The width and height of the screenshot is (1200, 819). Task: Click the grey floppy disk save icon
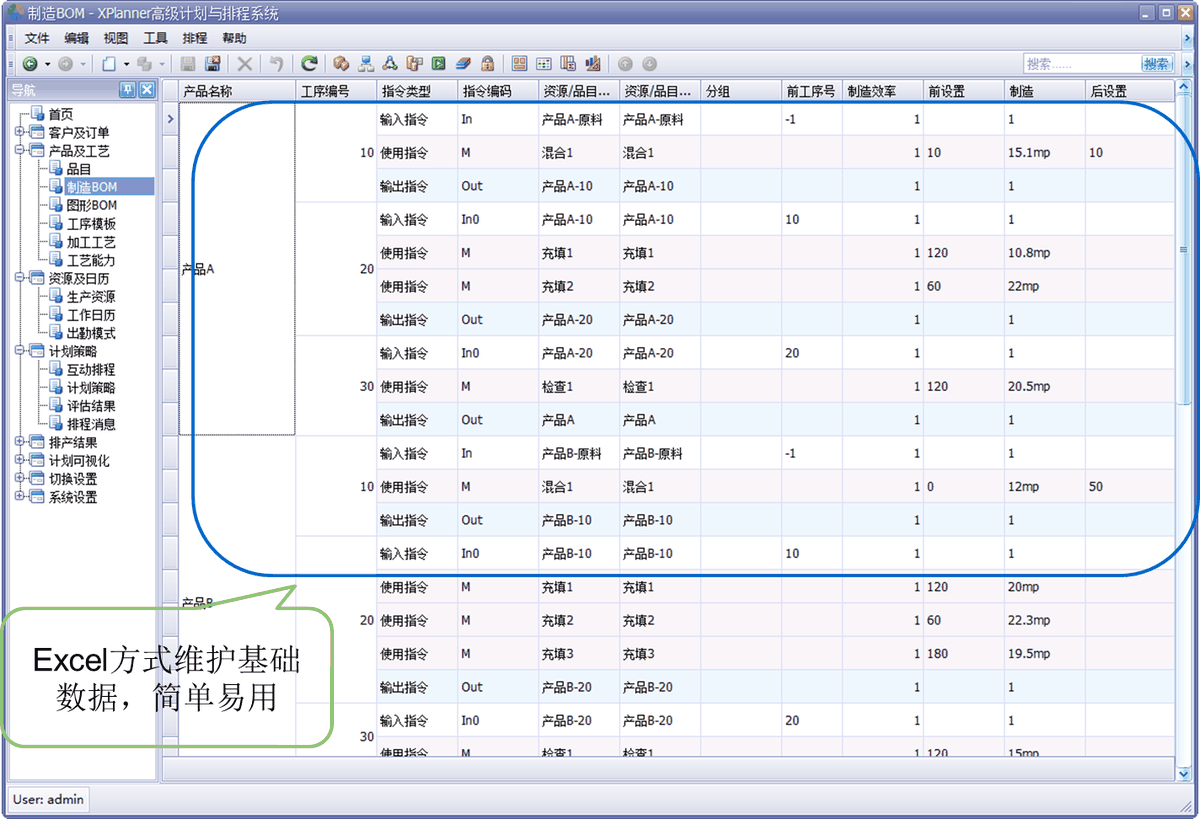coord(188,64)
